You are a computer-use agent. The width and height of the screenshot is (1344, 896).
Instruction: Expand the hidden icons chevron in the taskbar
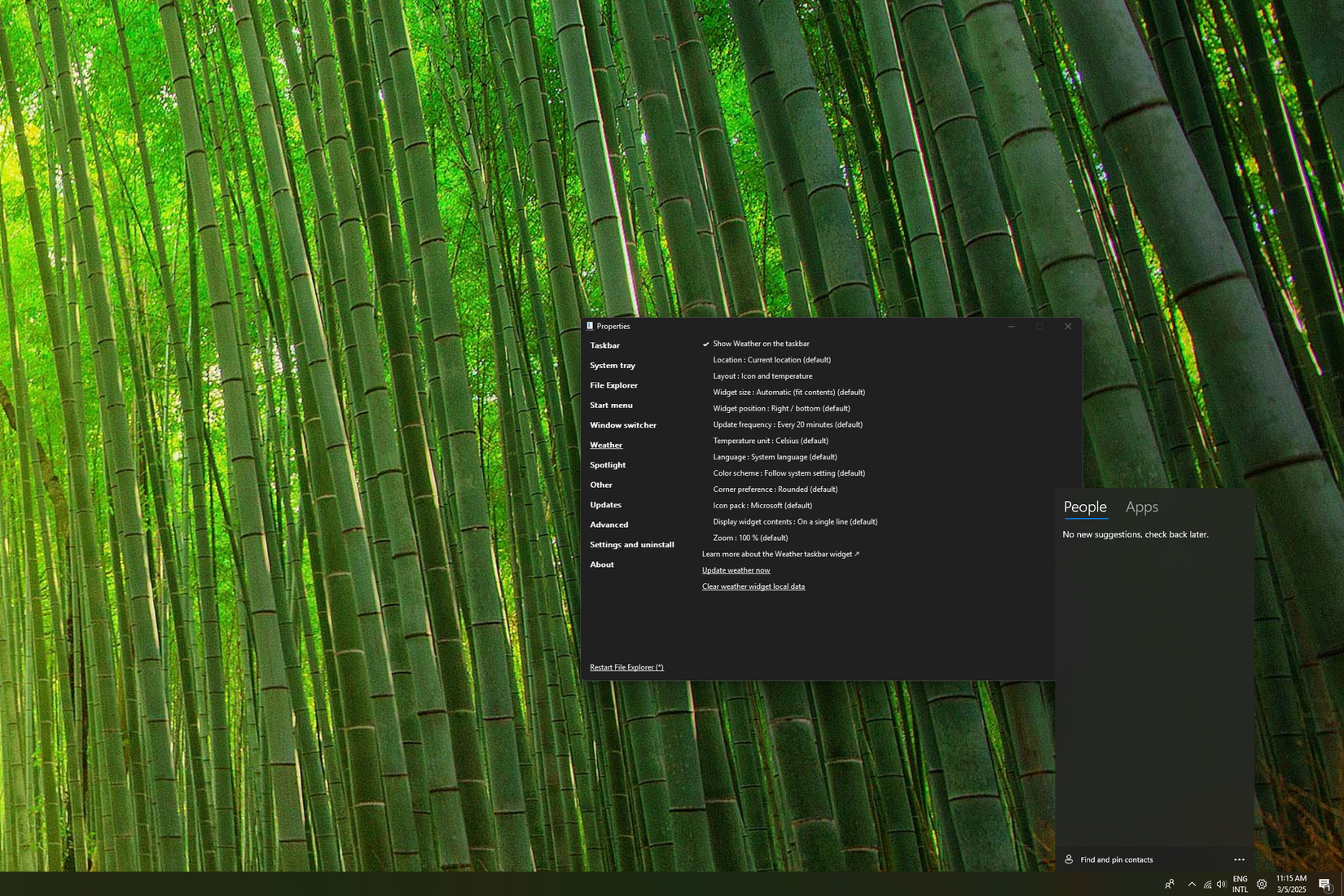click(x=1192, y=884)
